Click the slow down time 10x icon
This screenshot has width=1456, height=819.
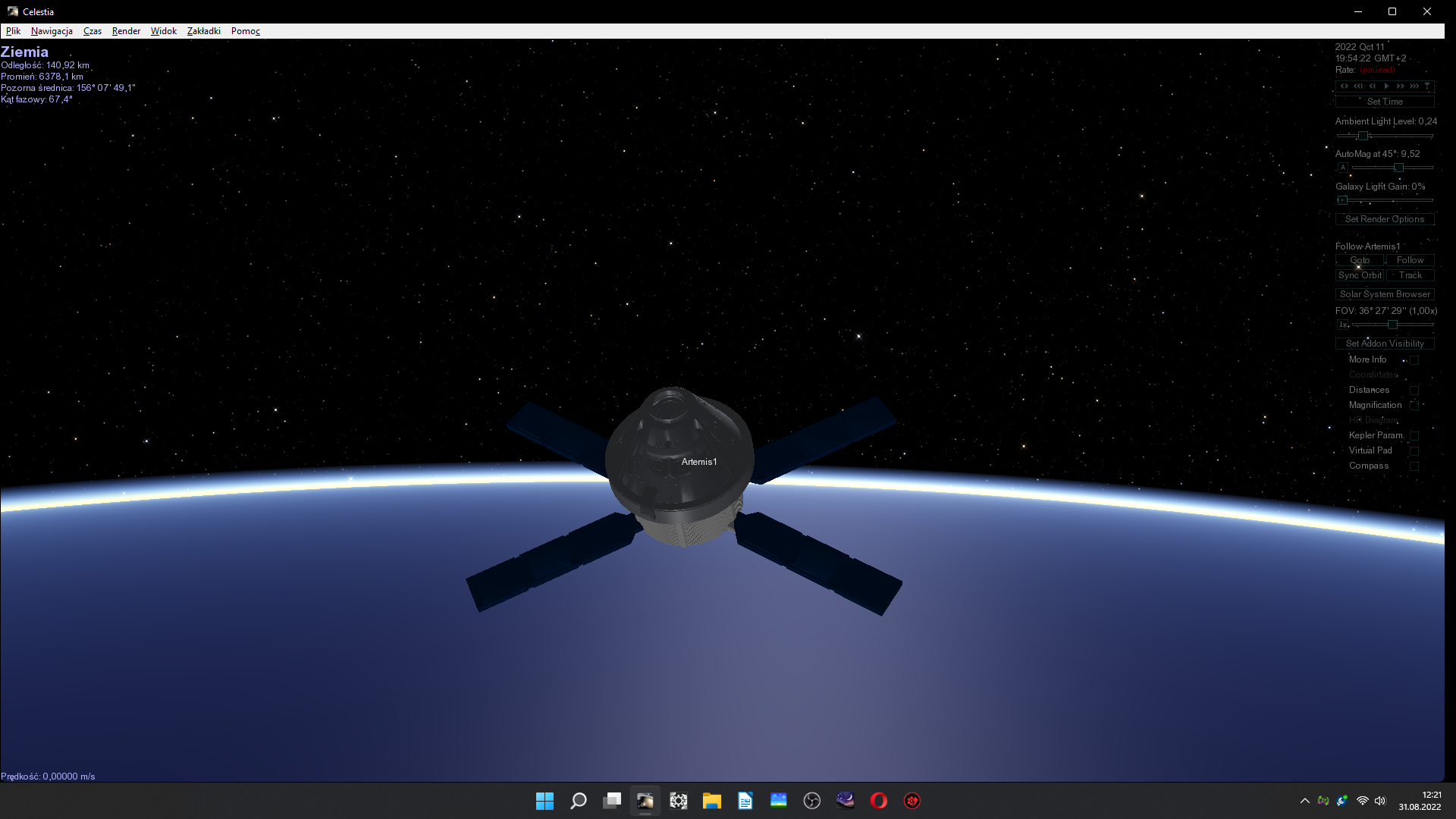point(1359,86)
